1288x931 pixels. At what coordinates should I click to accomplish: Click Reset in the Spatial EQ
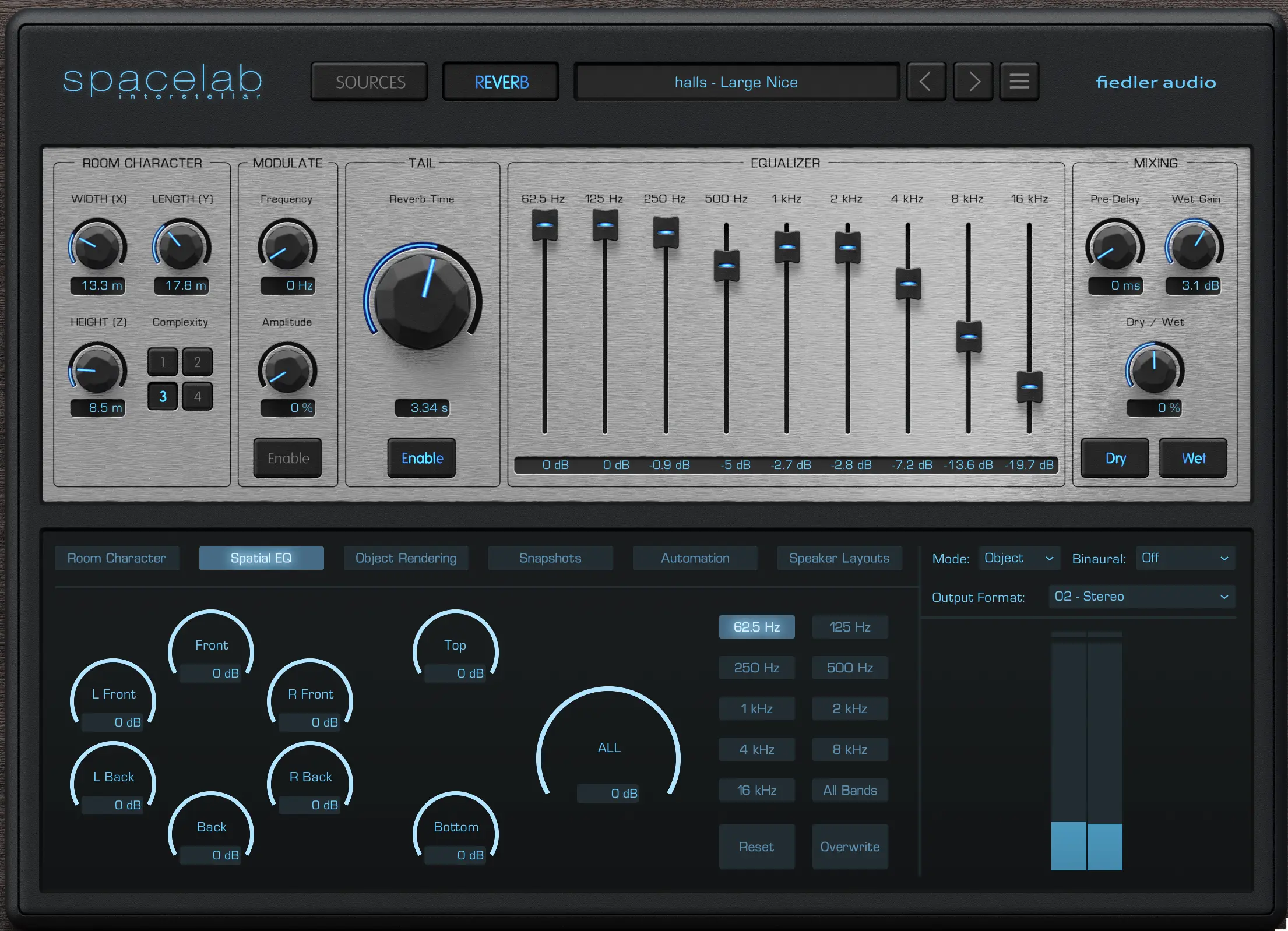coord(756,847)
